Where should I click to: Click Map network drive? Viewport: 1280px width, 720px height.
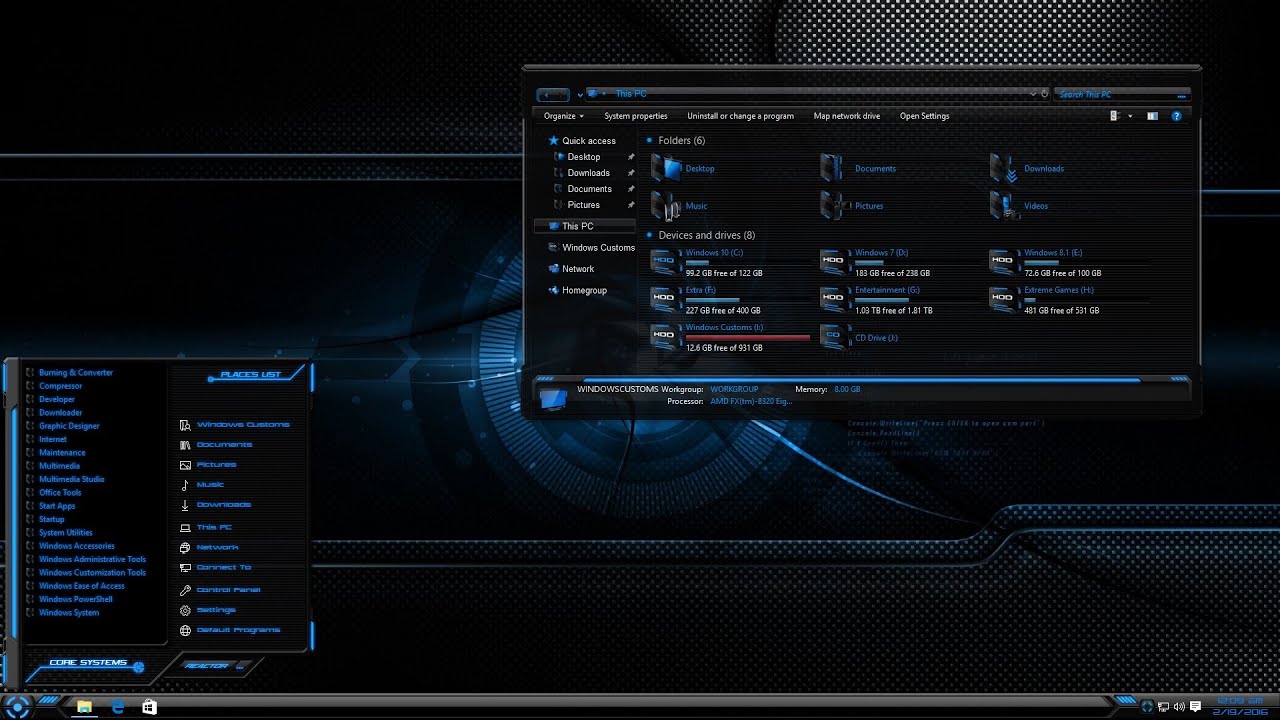tap(847, 116)
